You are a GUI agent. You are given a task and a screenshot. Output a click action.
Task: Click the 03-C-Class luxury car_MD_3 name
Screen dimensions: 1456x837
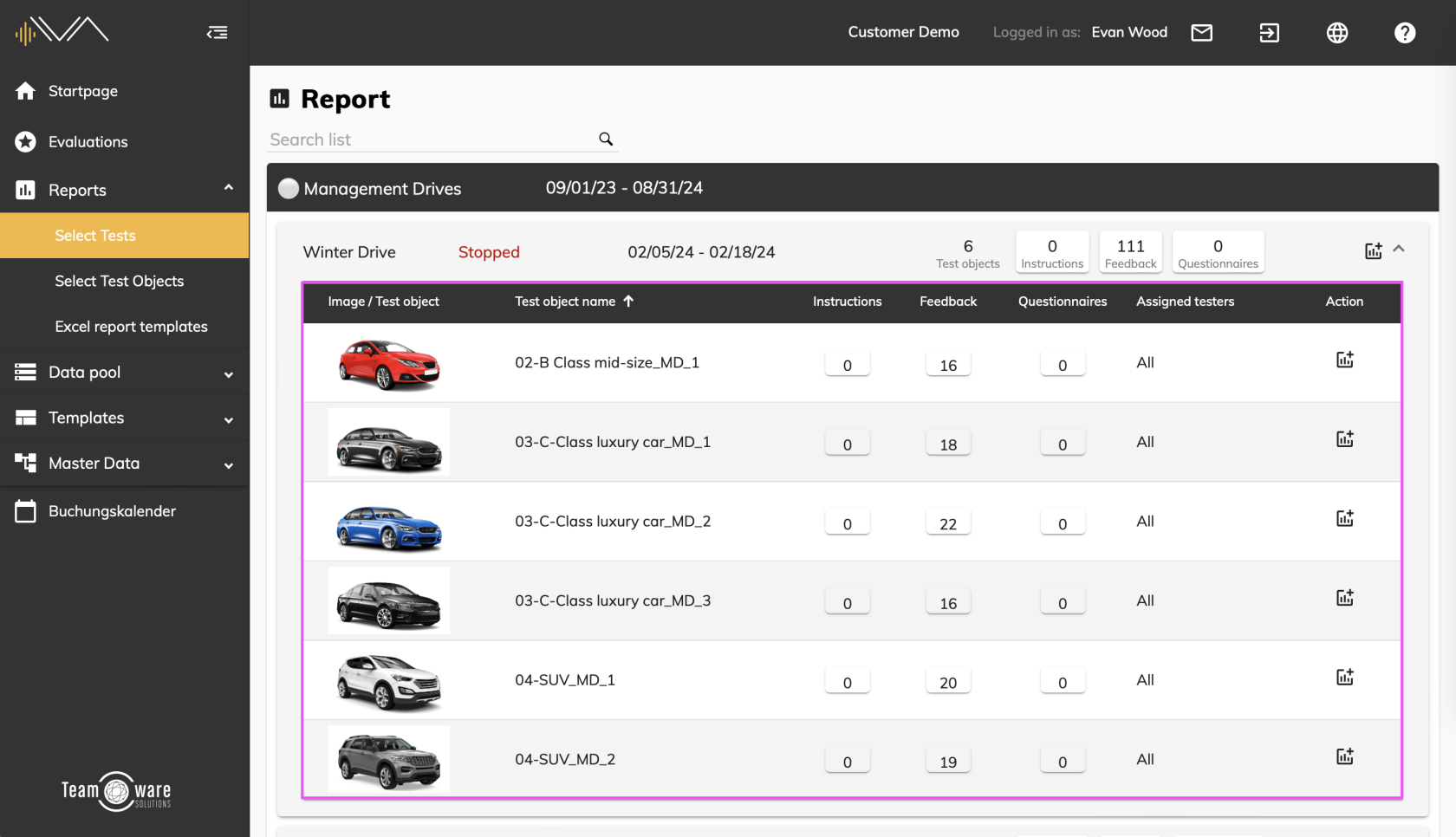click(x=613, y=600)
